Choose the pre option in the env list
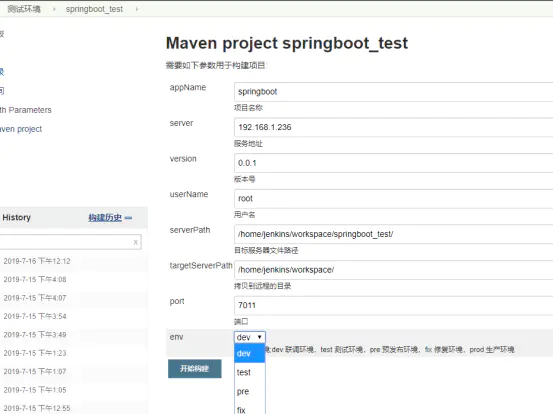This screenshot has width=553, height=414. (250, 391)
